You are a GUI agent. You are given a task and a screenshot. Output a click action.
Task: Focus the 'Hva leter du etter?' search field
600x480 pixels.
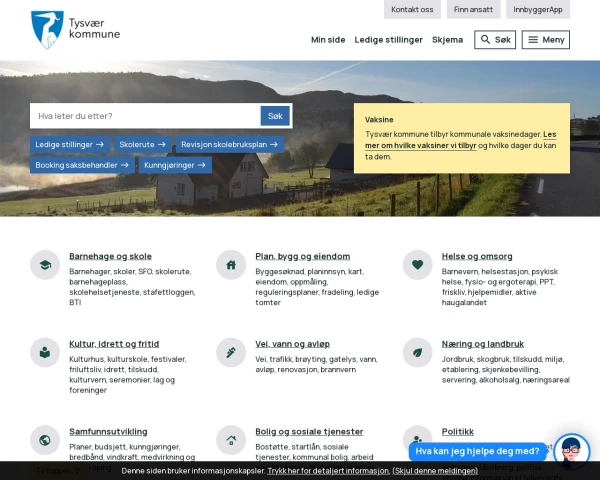[145, 116]
